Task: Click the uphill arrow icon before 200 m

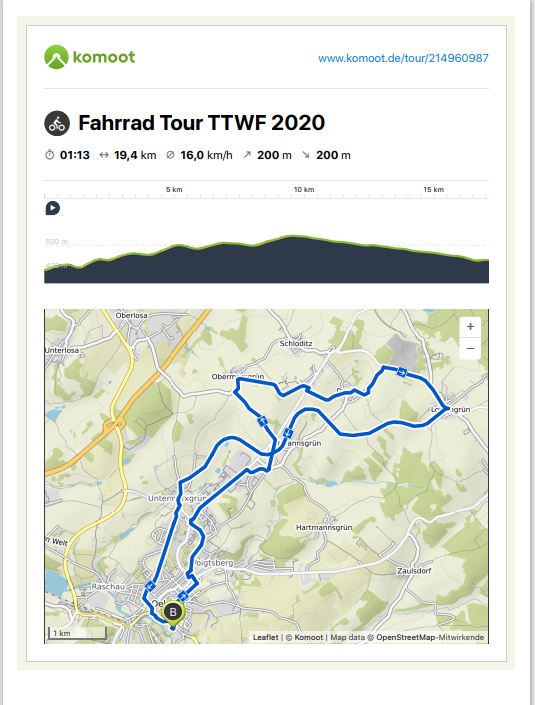Action: [247, 155]
